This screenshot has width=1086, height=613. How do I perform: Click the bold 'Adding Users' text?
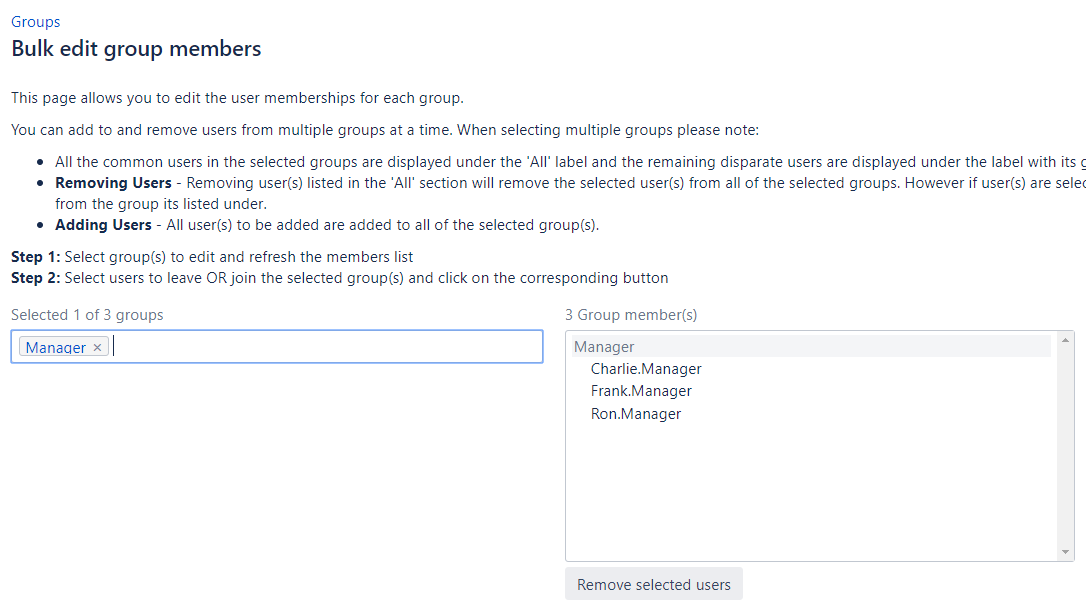(x=103, y=225)
